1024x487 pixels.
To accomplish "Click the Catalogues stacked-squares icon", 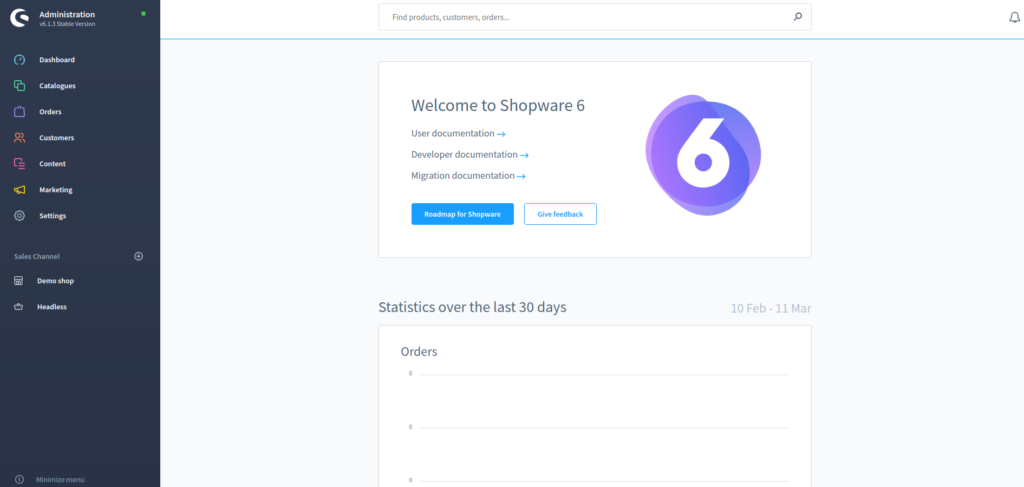I will pos(20,86).
